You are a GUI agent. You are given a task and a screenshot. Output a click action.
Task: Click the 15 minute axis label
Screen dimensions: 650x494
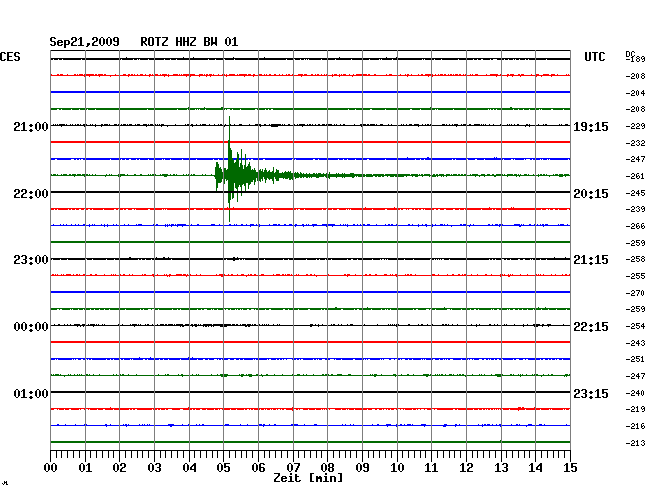[570, 467]
